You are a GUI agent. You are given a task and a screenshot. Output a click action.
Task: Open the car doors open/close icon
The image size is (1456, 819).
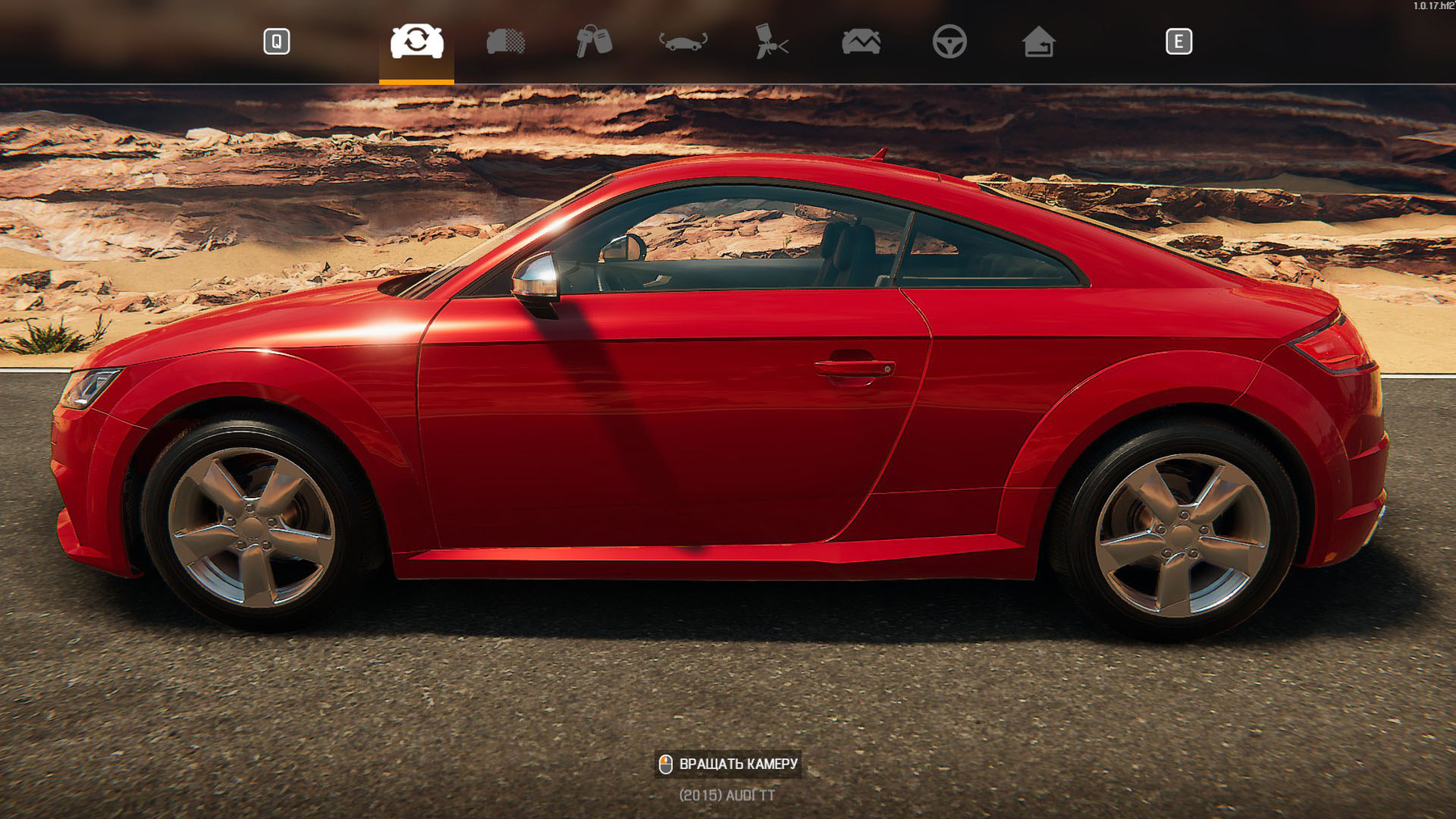coord(683,41)
